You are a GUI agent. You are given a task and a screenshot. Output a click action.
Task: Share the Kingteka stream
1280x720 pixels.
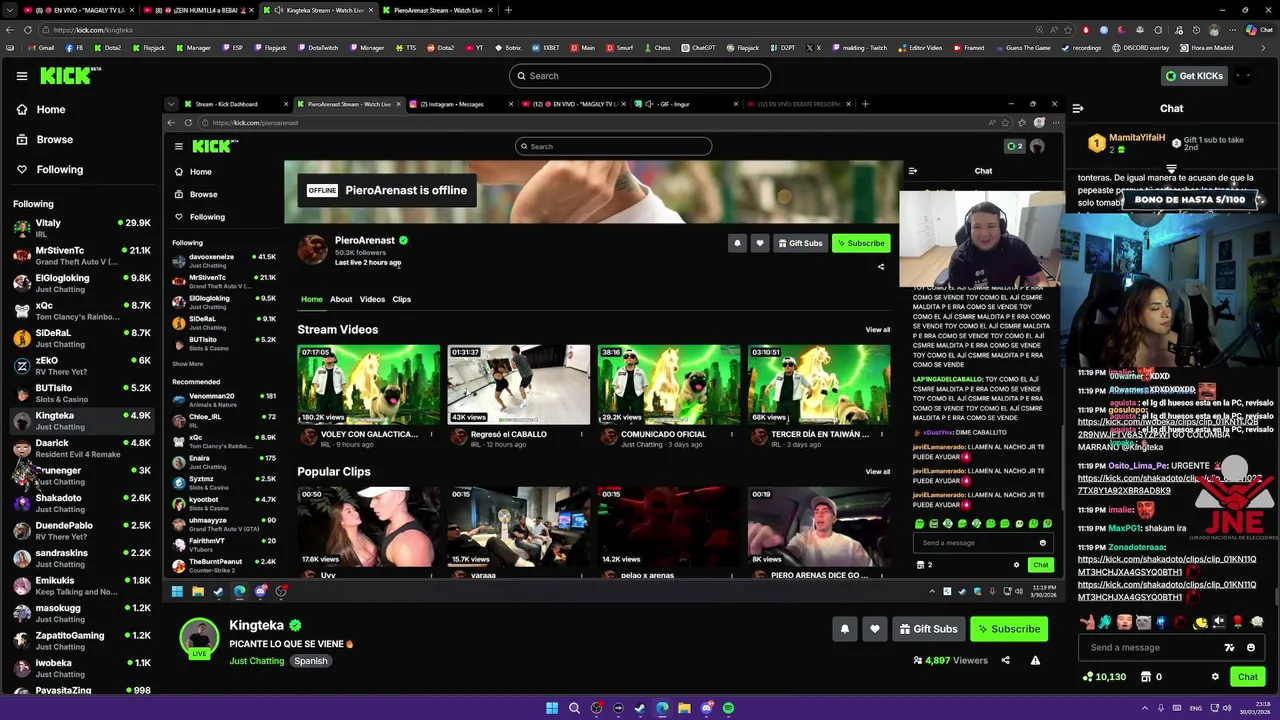click(1005, 660)
